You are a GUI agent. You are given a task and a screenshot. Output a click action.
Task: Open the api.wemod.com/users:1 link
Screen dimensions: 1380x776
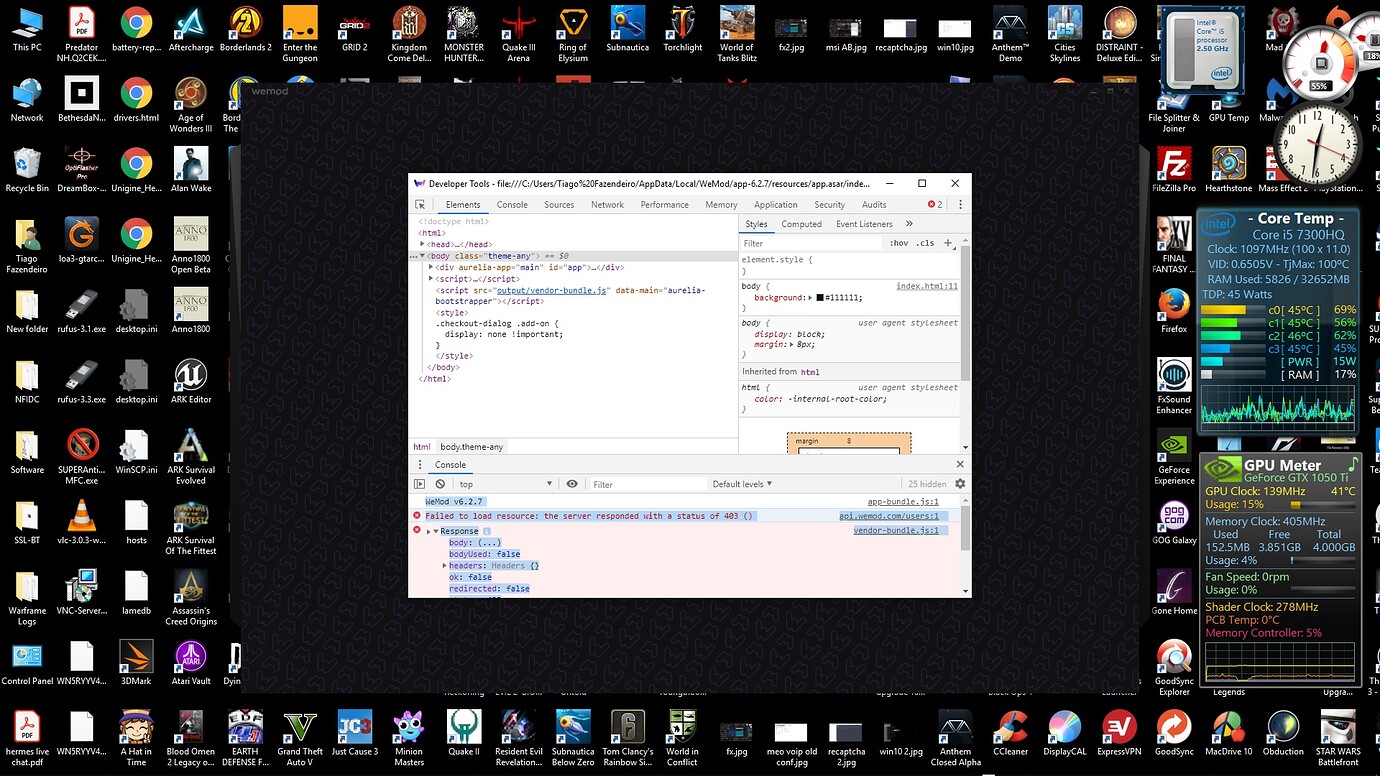(889, 516)
